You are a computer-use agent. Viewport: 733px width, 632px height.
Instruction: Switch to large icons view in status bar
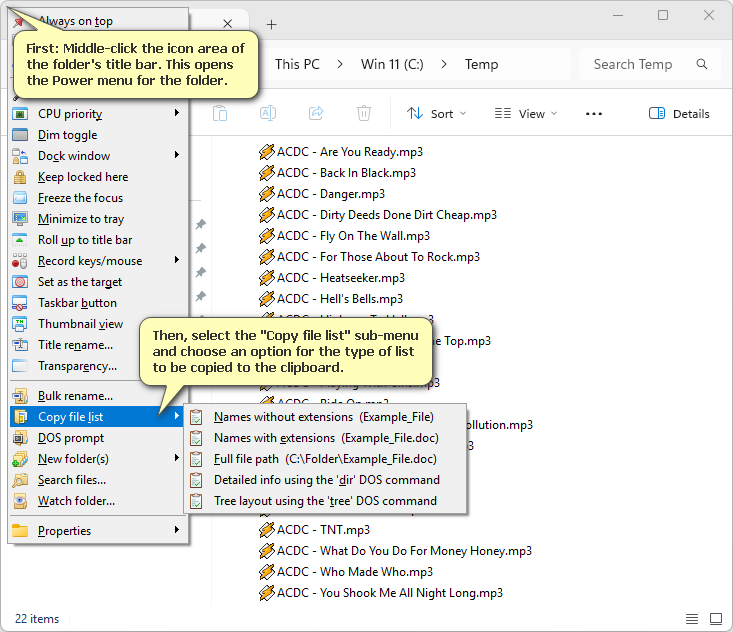click(x=716, y=619)
